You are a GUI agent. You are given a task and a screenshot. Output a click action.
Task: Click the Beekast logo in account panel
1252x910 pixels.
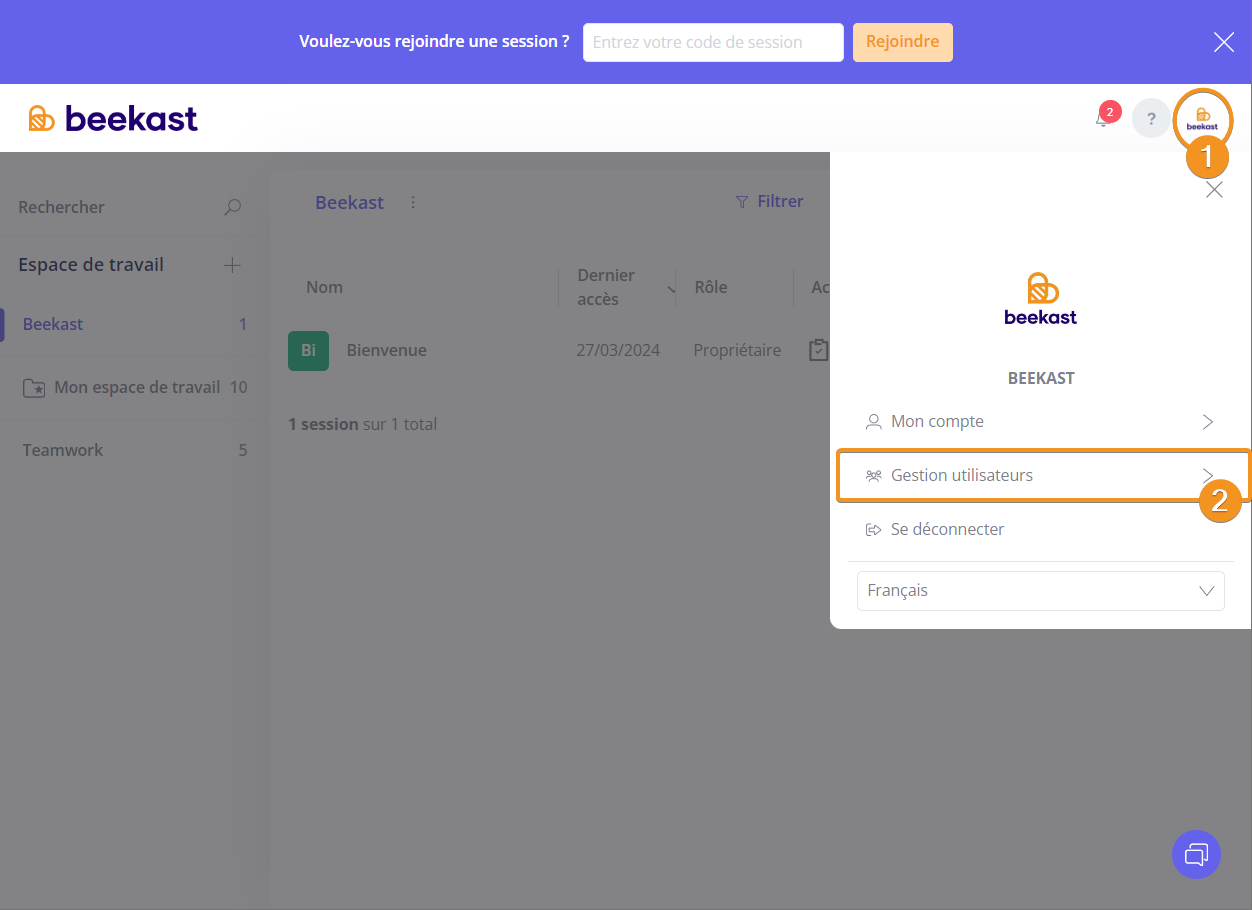click(1040, 299)
